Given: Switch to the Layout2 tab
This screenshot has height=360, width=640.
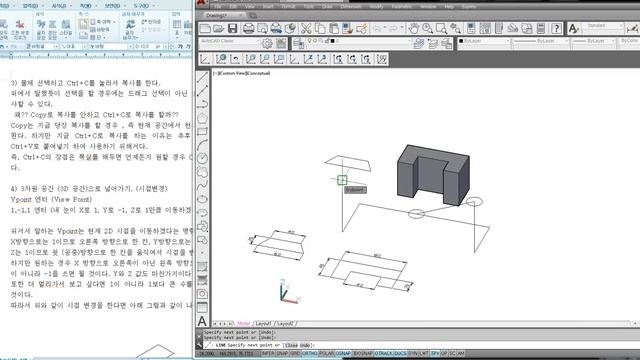Looking at the screenshot, I should (285, 324).
